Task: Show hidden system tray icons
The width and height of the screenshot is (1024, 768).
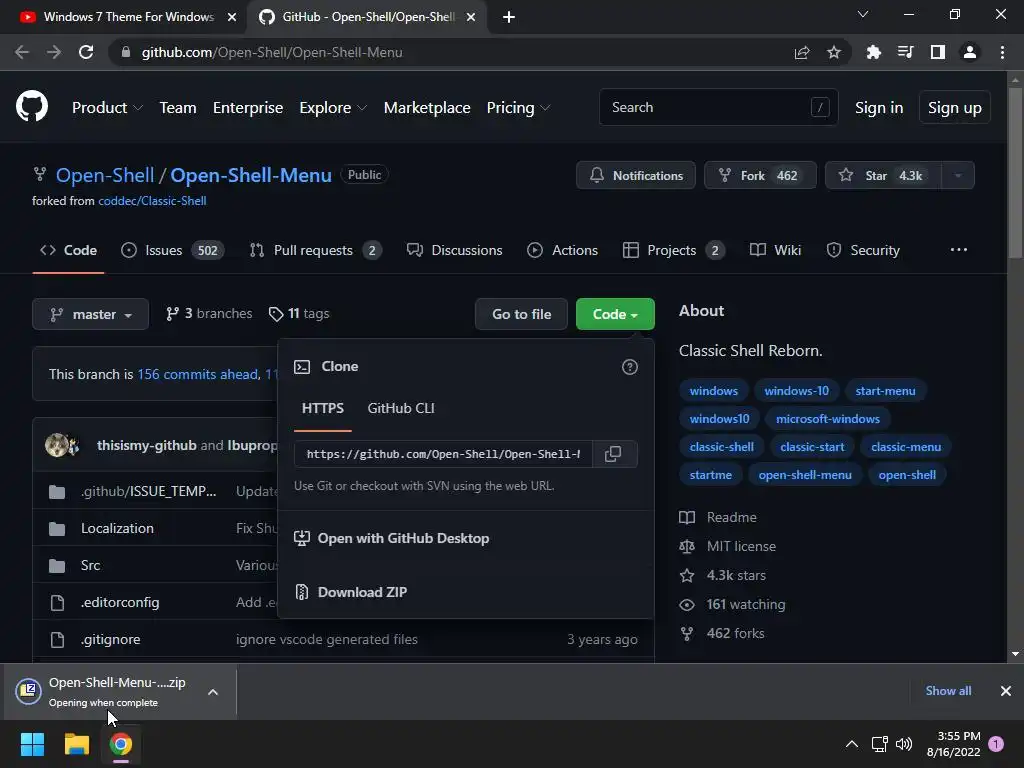Action: [x=852, y=744]
